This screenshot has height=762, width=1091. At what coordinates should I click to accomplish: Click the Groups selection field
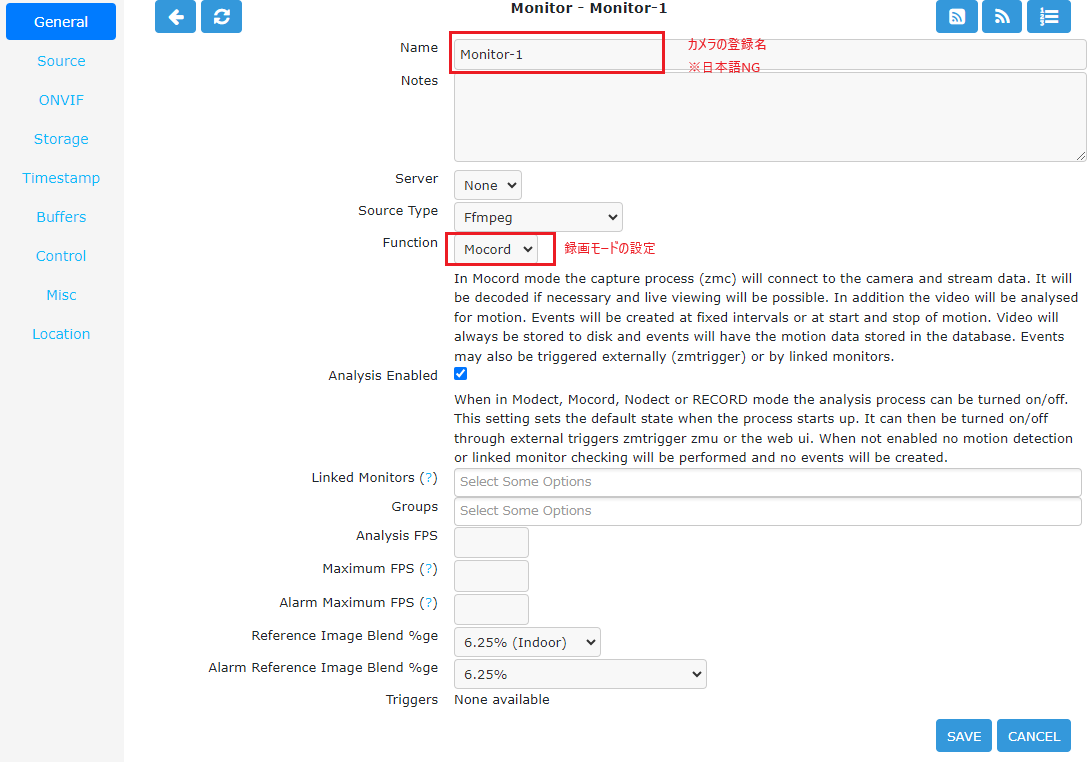point(767,511)
